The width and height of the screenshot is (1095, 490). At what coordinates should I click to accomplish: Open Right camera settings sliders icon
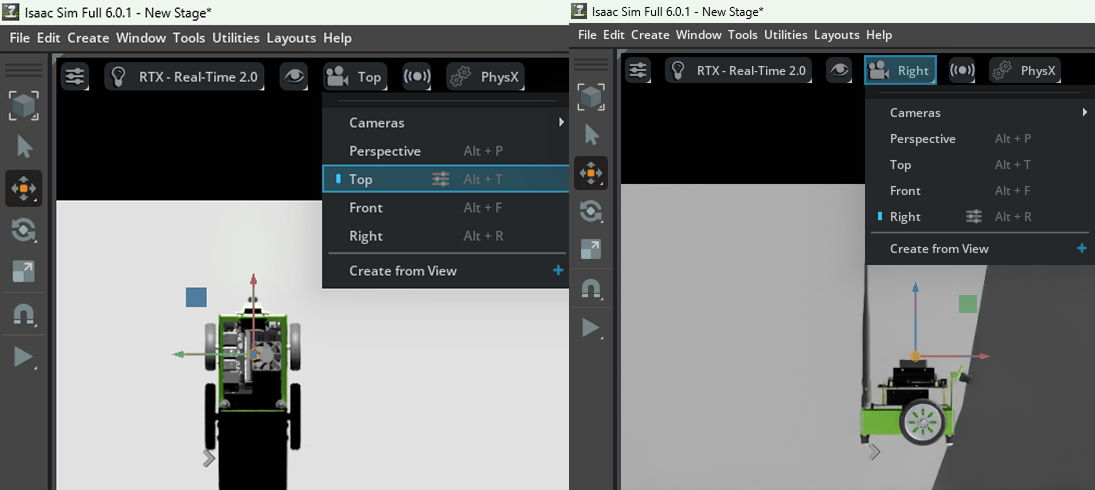[974, 216]
